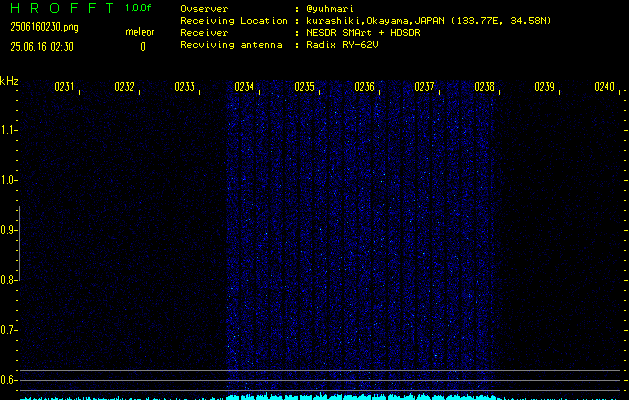Image resolution: width=629 pixels, height=400 pixels.
Task: Click the Receiving Location label
Action: [234, 21]
